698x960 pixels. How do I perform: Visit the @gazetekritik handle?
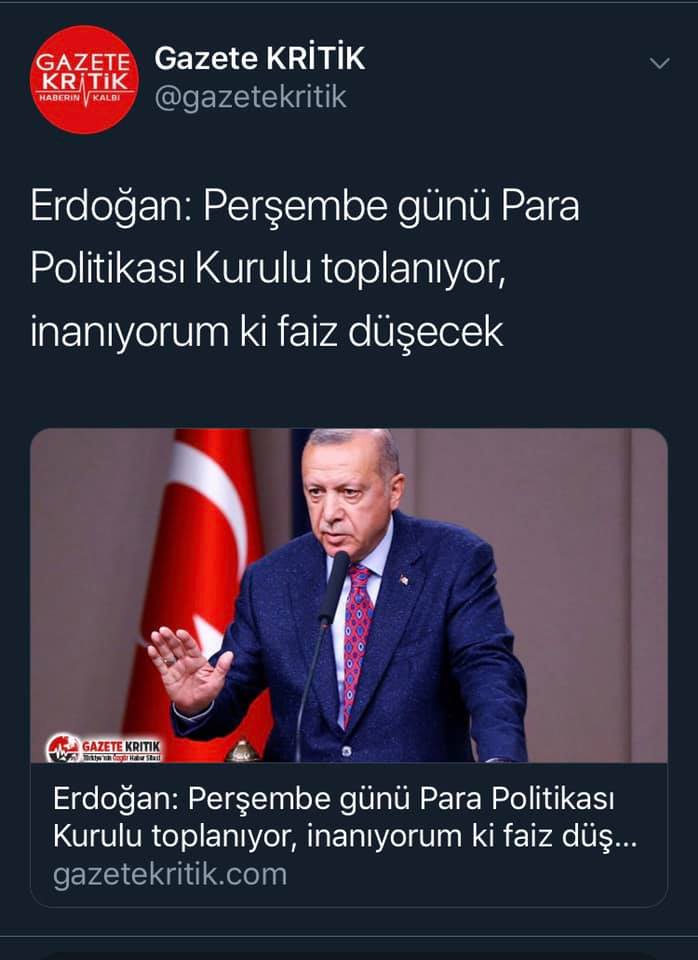pyautogui.click(x=250, y=98)
